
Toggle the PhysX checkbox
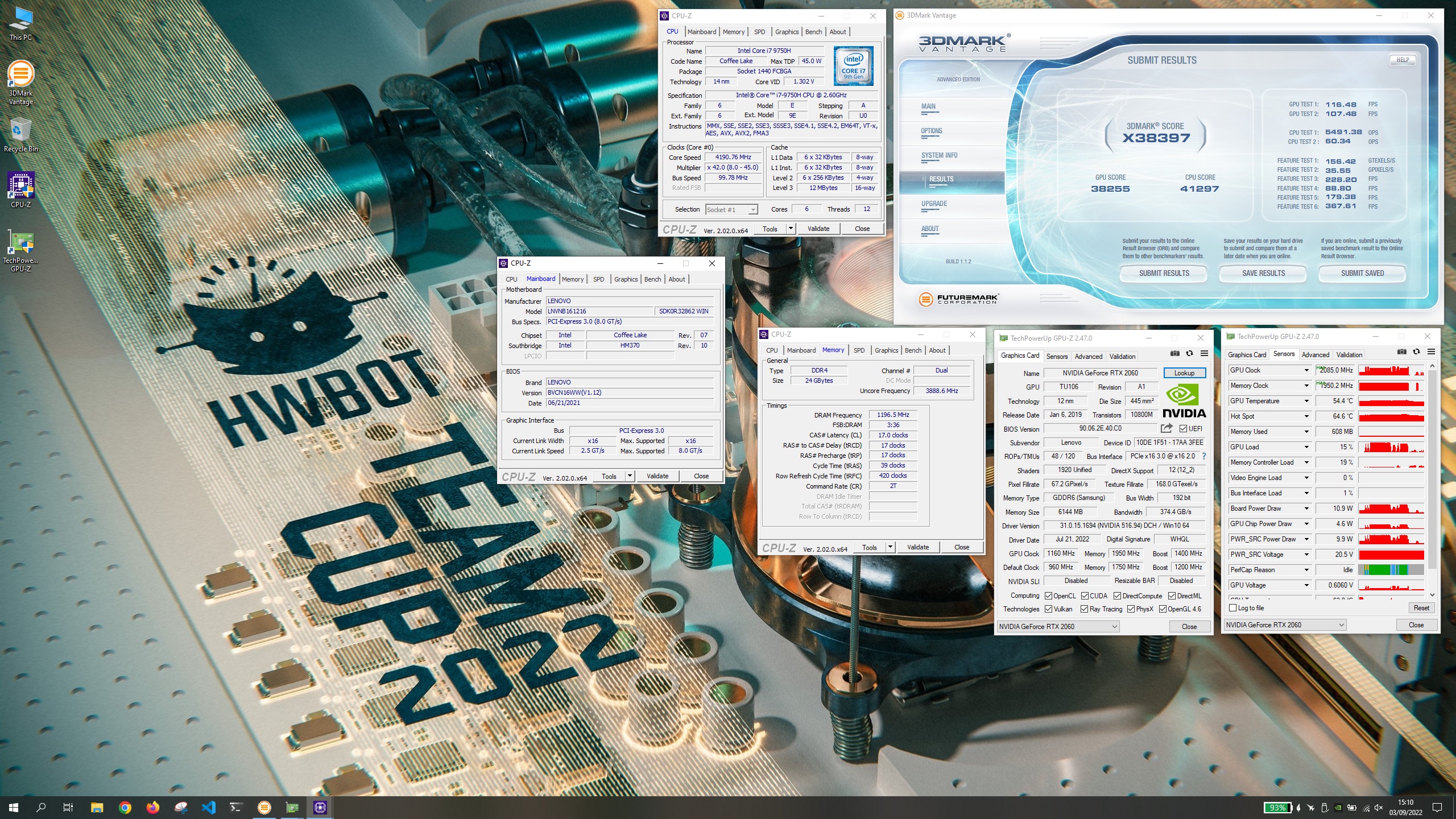1131,609
